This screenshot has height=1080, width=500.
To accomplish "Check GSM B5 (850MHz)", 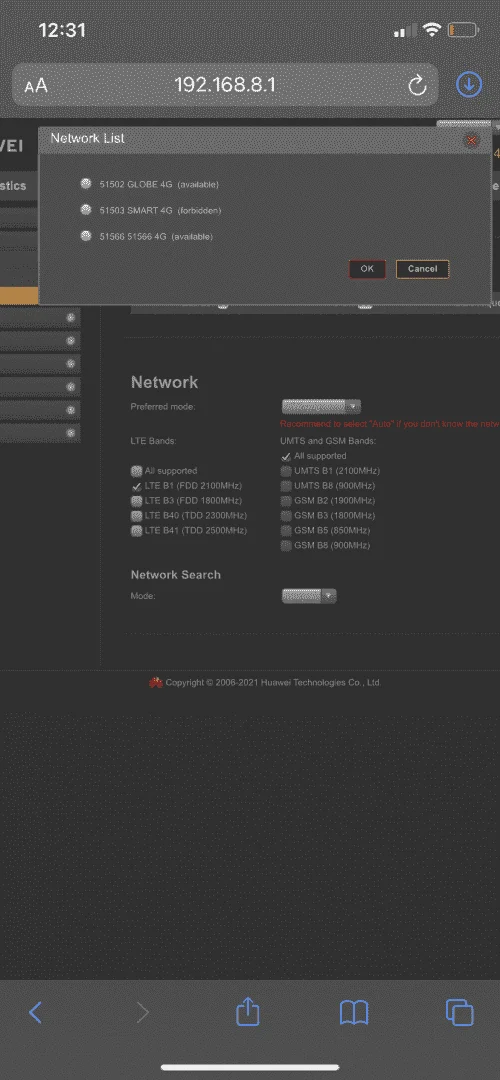I will (x=286, y=531).
